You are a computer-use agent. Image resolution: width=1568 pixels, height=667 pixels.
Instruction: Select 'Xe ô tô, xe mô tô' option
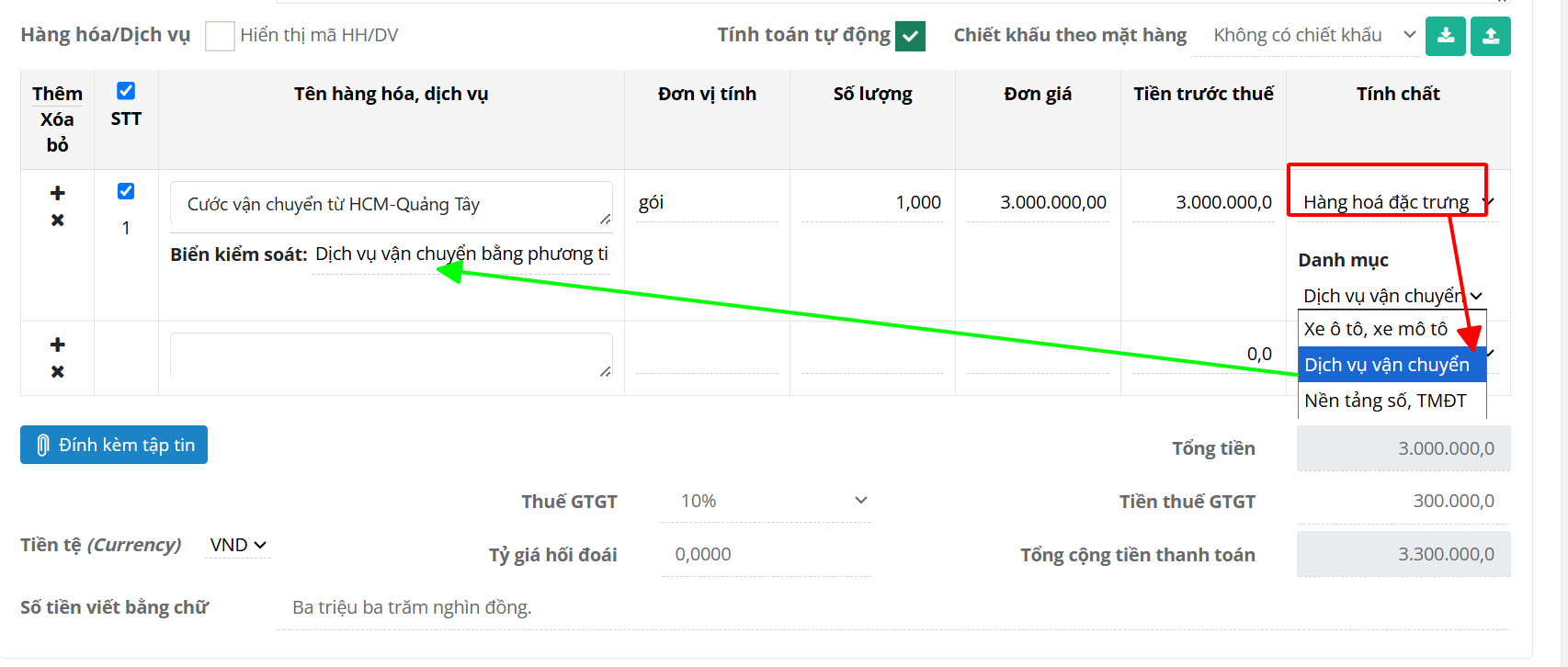pos(1376,329)
